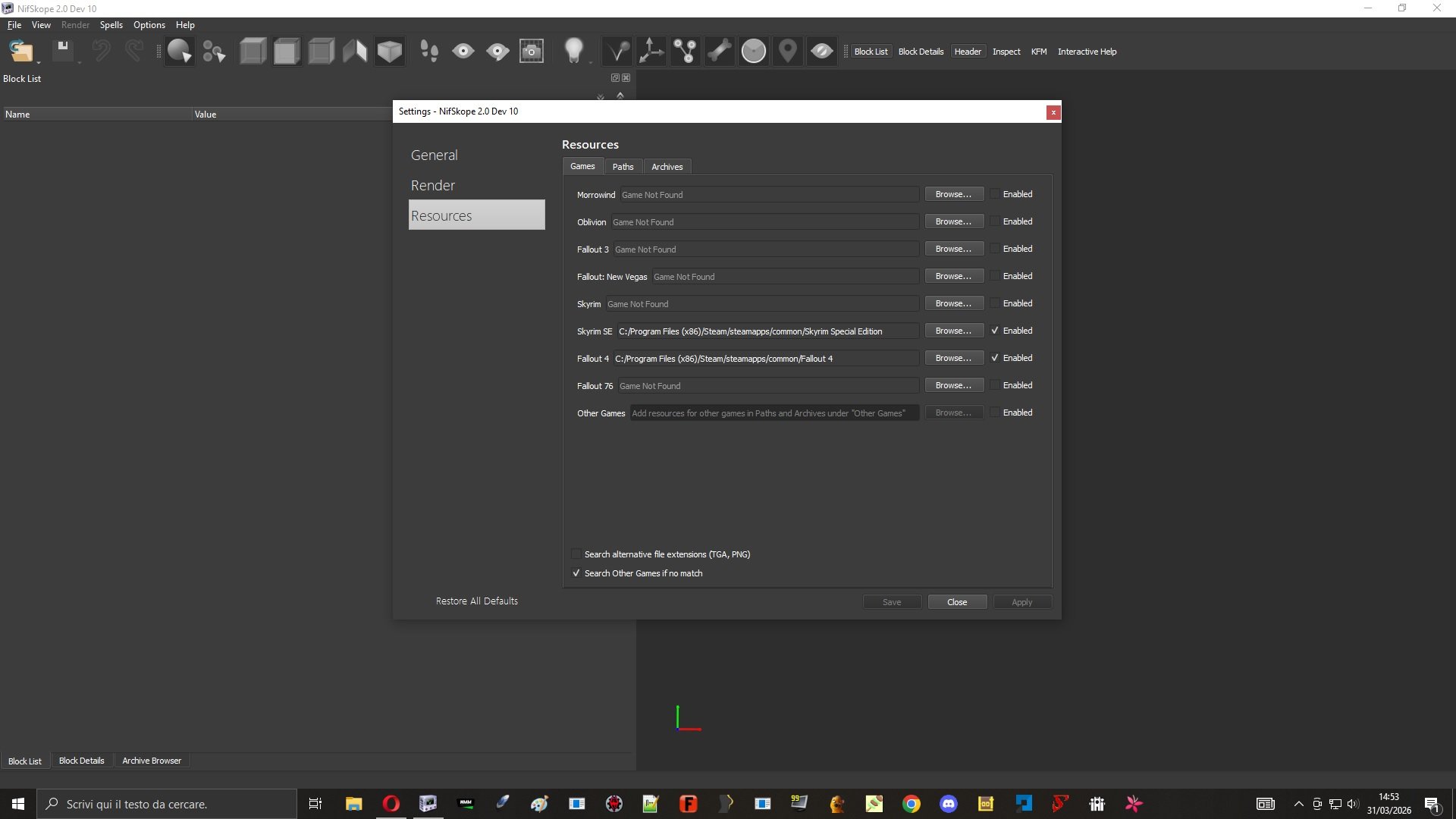1456x819 pixels.
Task: Enable the Oblivion game checkbox
Action: (x=995, y=221)
